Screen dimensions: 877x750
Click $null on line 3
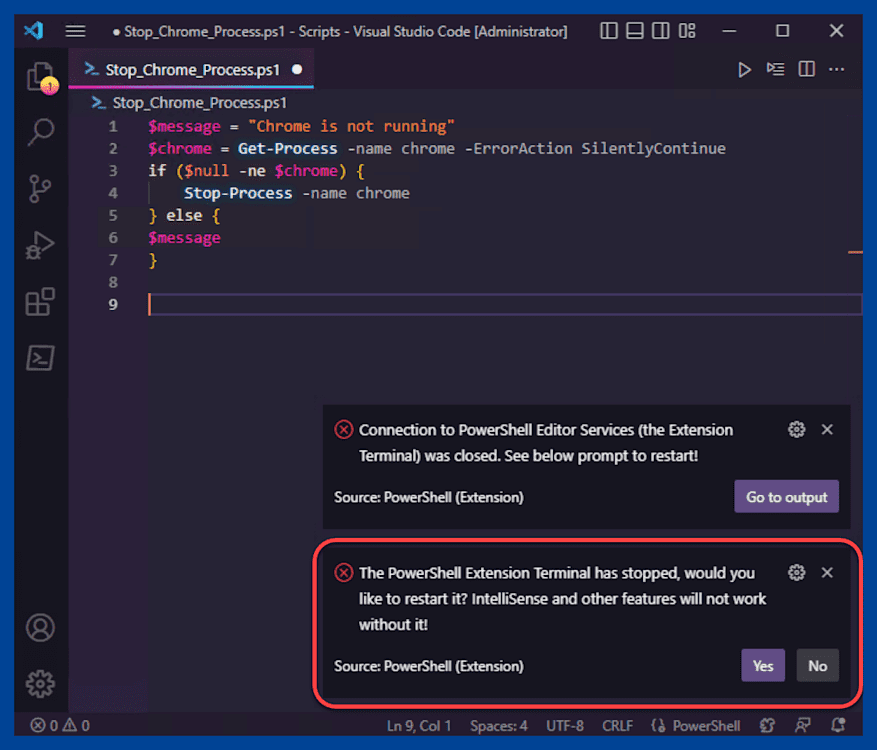(x=206, y=171)
